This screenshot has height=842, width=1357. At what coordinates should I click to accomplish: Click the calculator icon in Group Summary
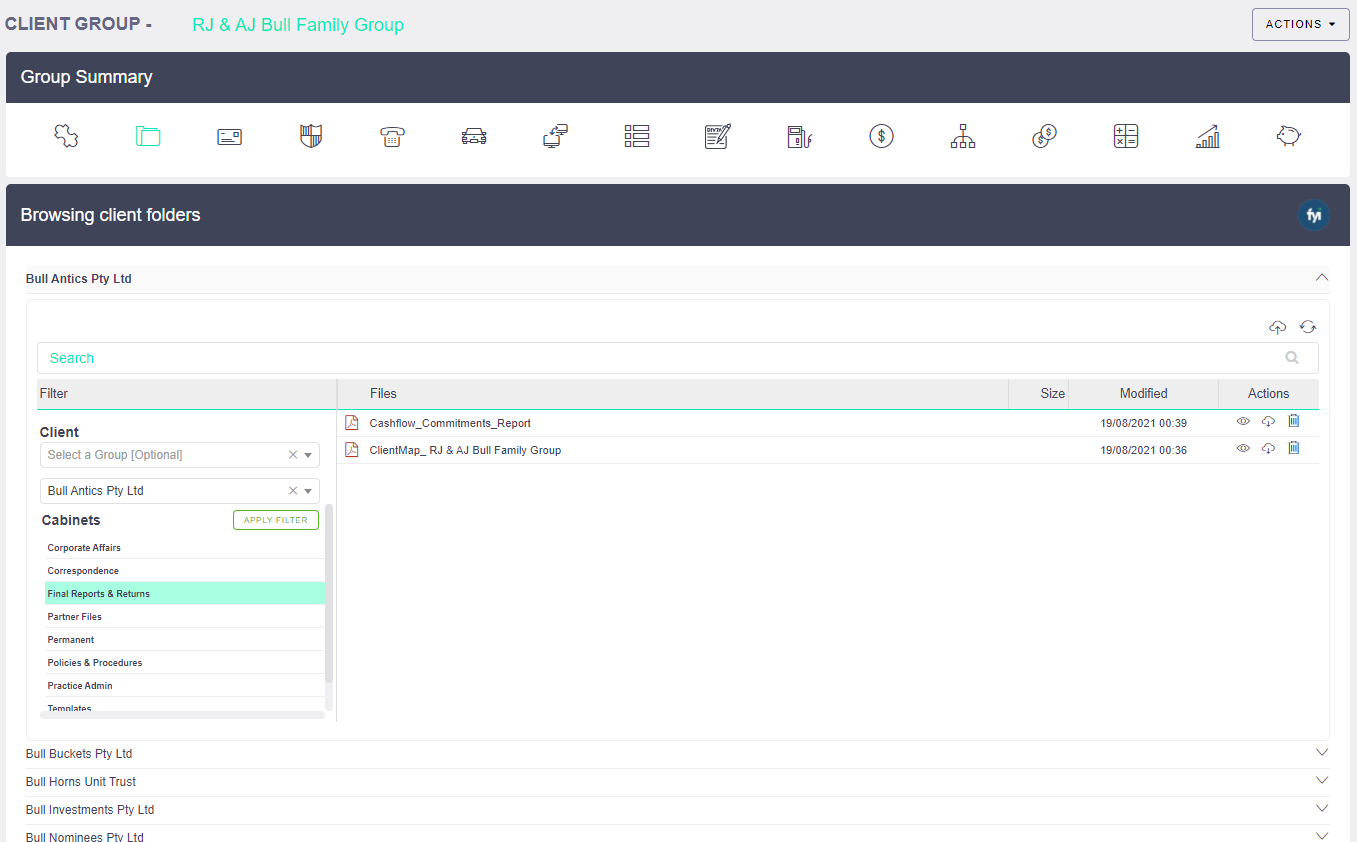(x=1126, y=136)
